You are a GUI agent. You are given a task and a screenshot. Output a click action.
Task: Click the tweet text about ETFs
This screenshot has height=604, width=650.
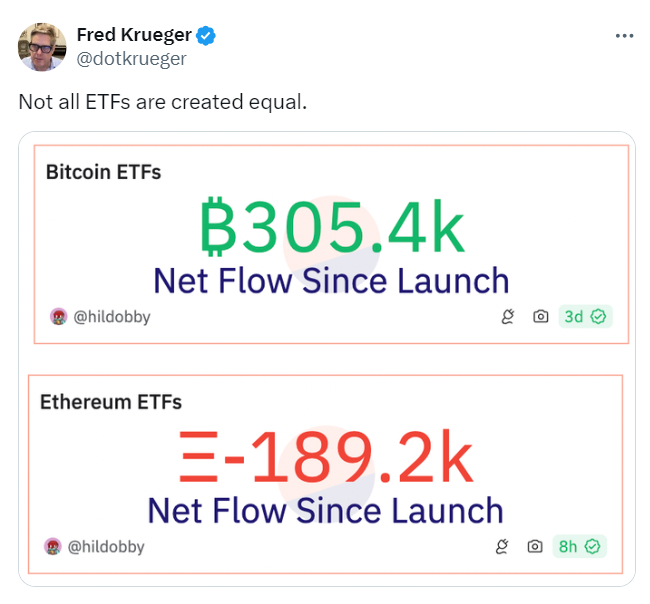point(163,102)
